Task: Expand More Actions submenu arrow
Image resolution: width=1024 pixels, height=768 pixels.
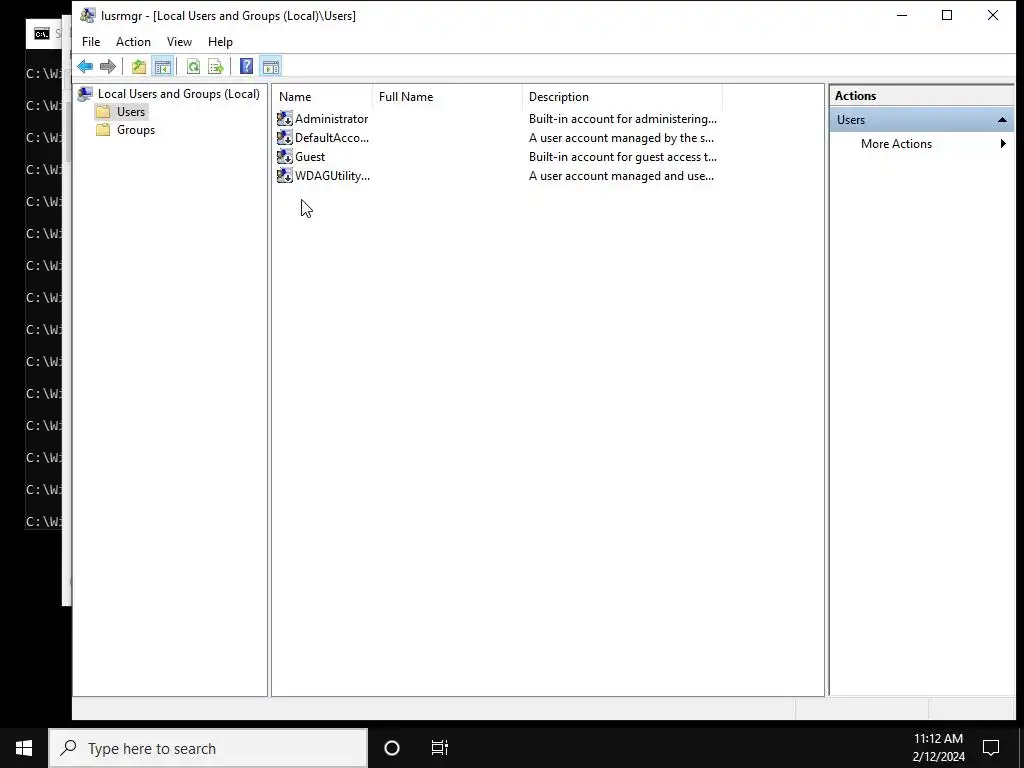Action: pyautogui.click(x=1003, y=144)
